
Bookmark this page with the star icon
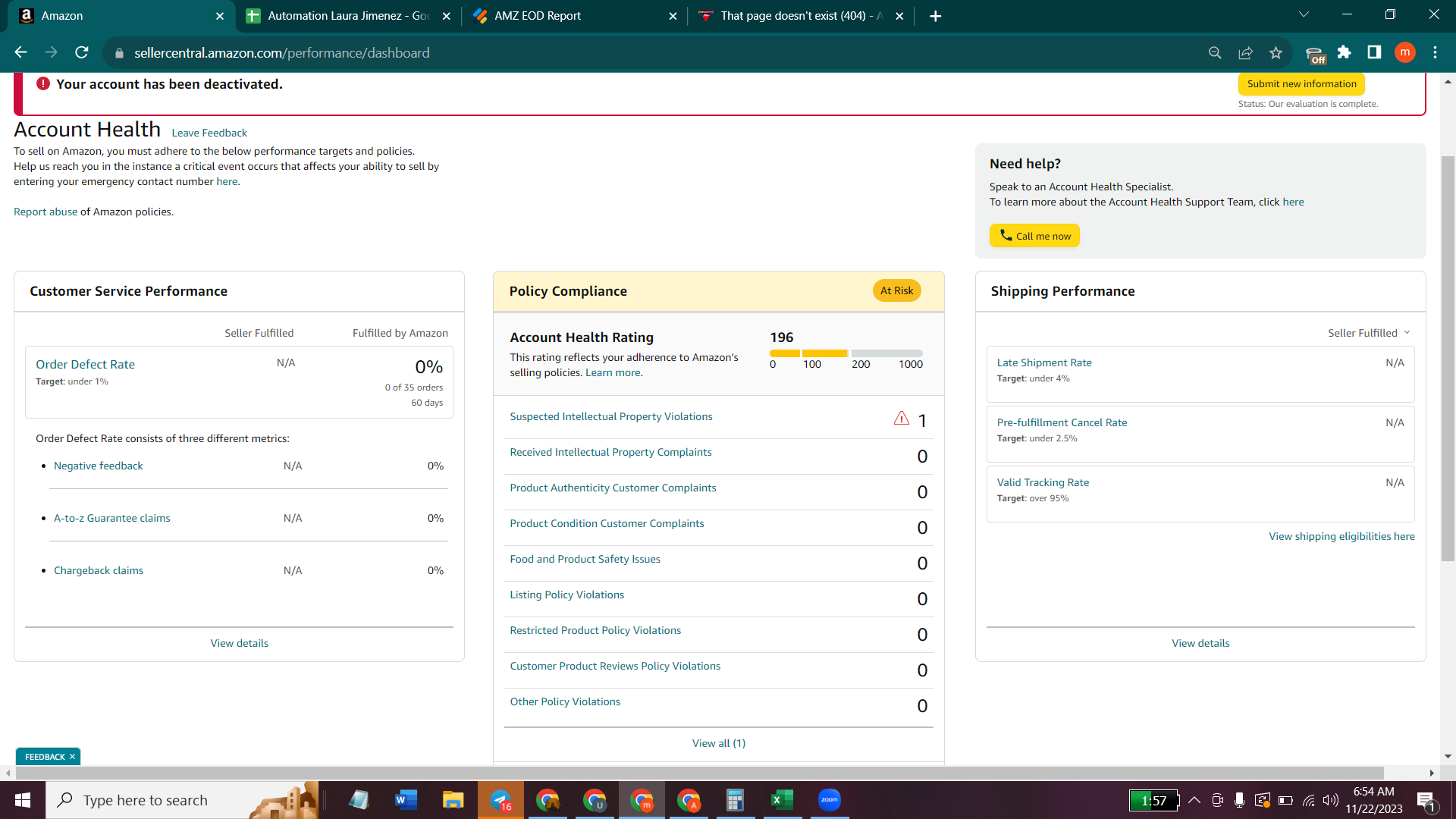click(1276, 52)
